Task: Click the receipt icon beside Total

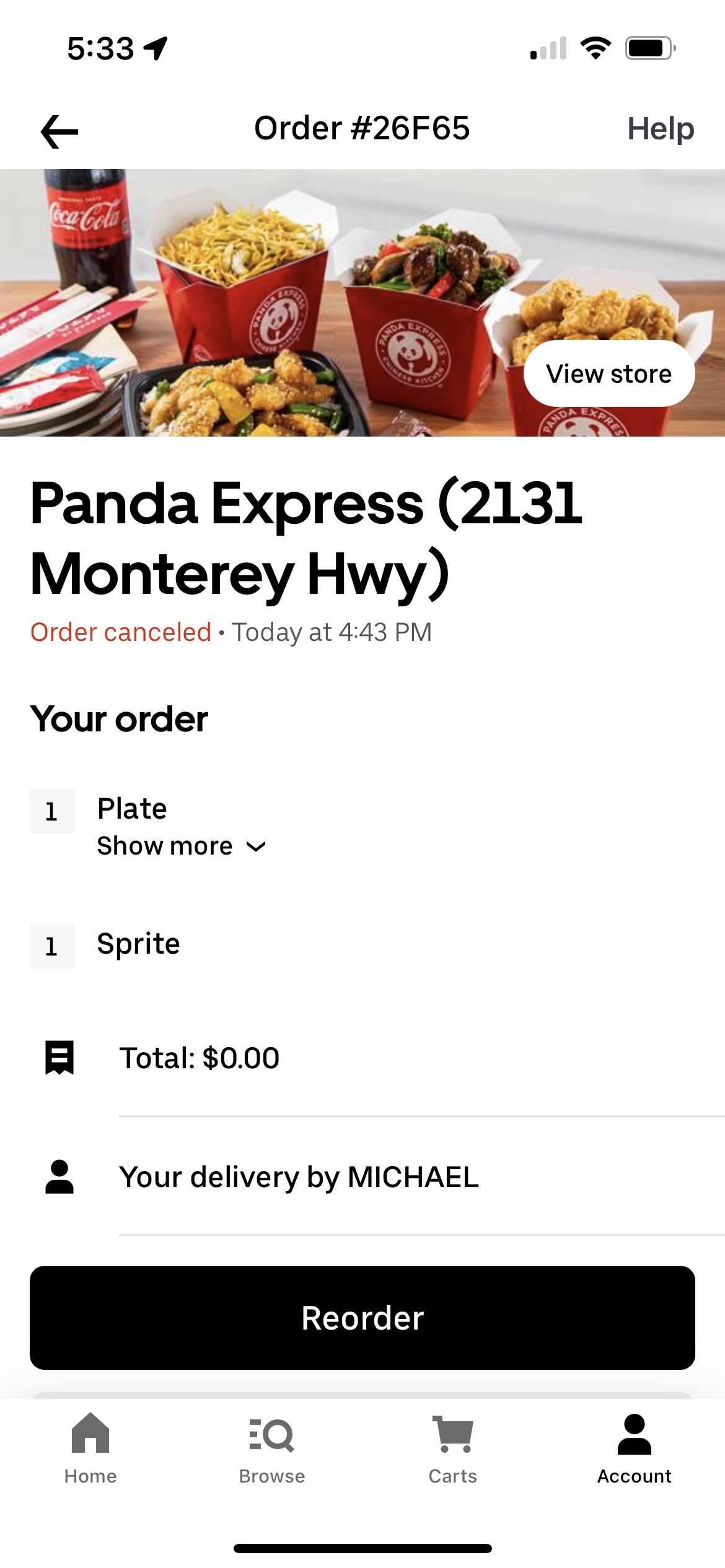Action: click(59, 1058)
